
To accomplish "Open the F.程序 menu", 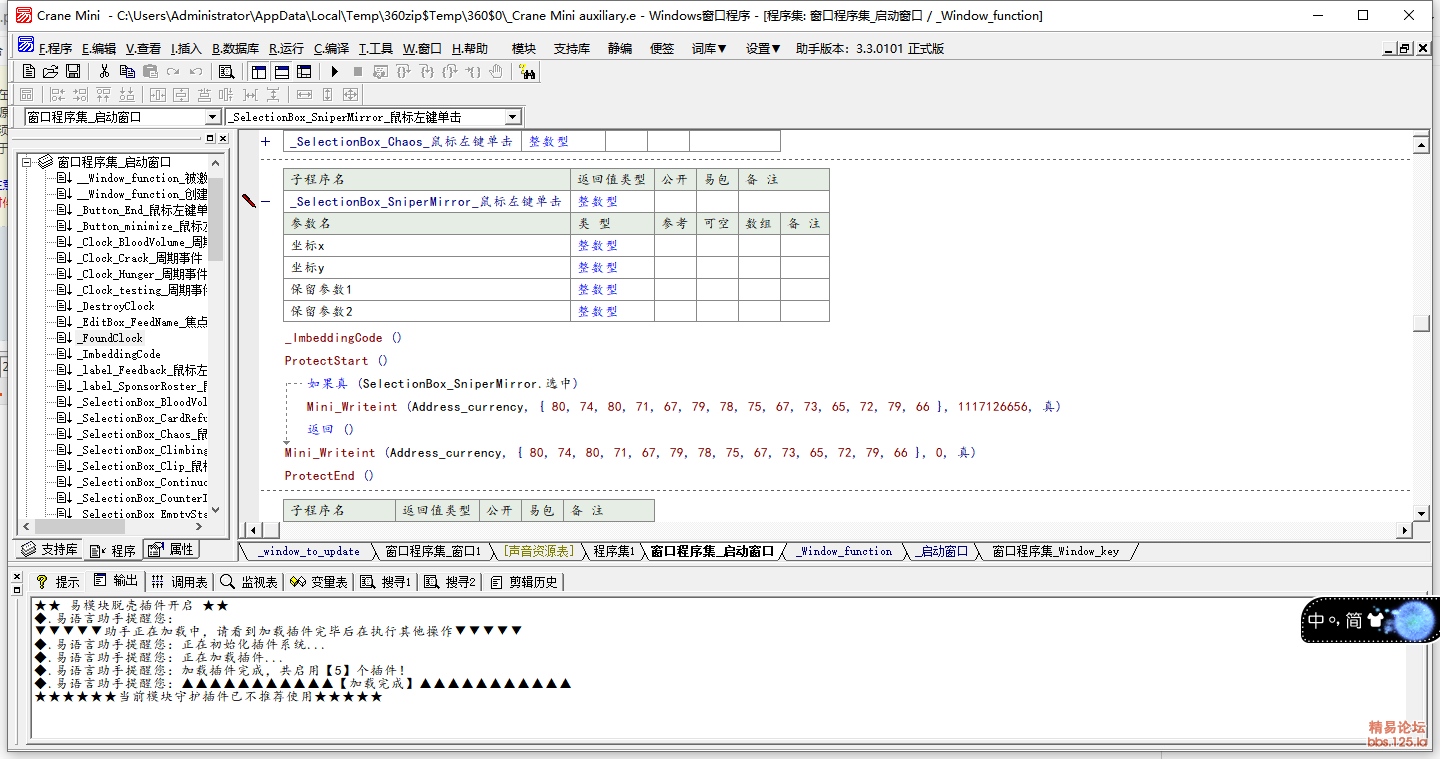I will [55, 48].
